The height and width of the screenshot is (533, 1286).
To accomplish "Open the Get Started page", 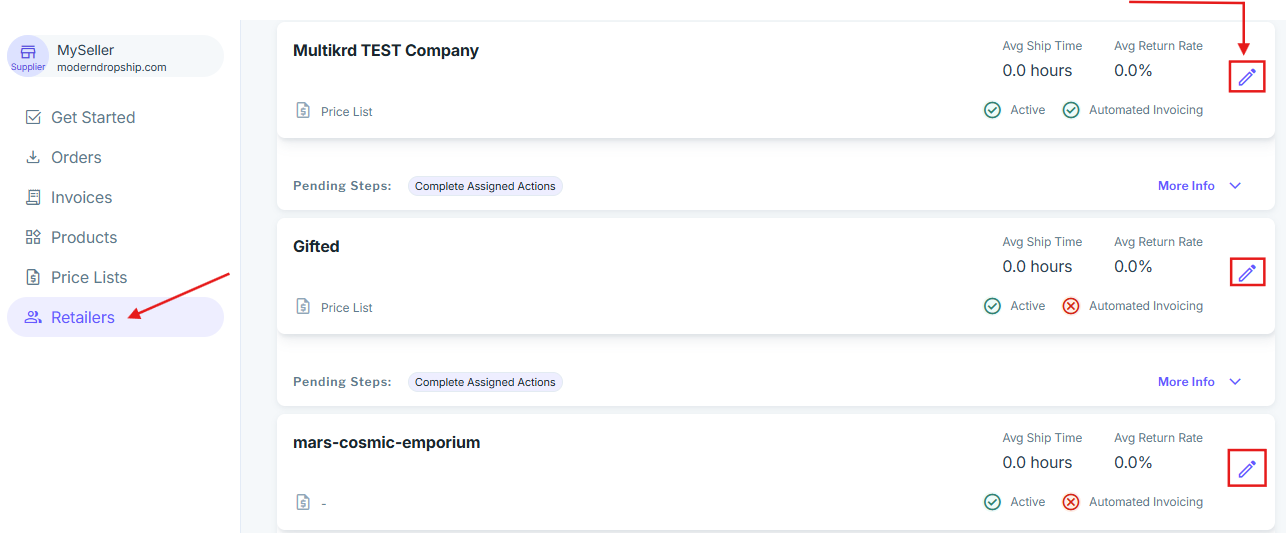I will [x=92, y=117].
